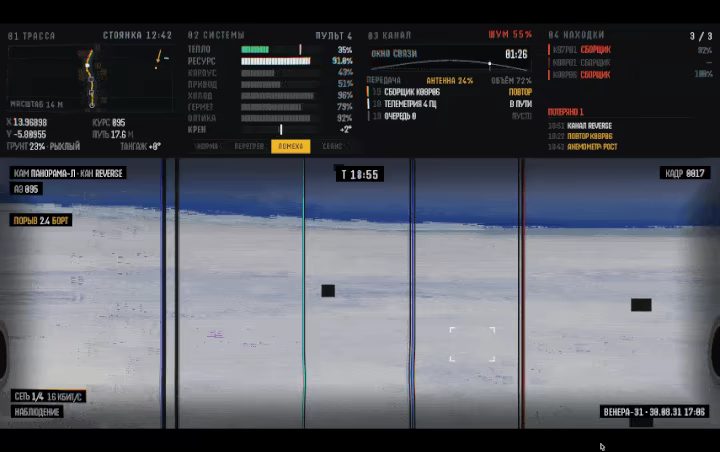Click the В ПУТИ transfer status
Image resolution: width=720 pixels, height=452 pixels.
521,104
